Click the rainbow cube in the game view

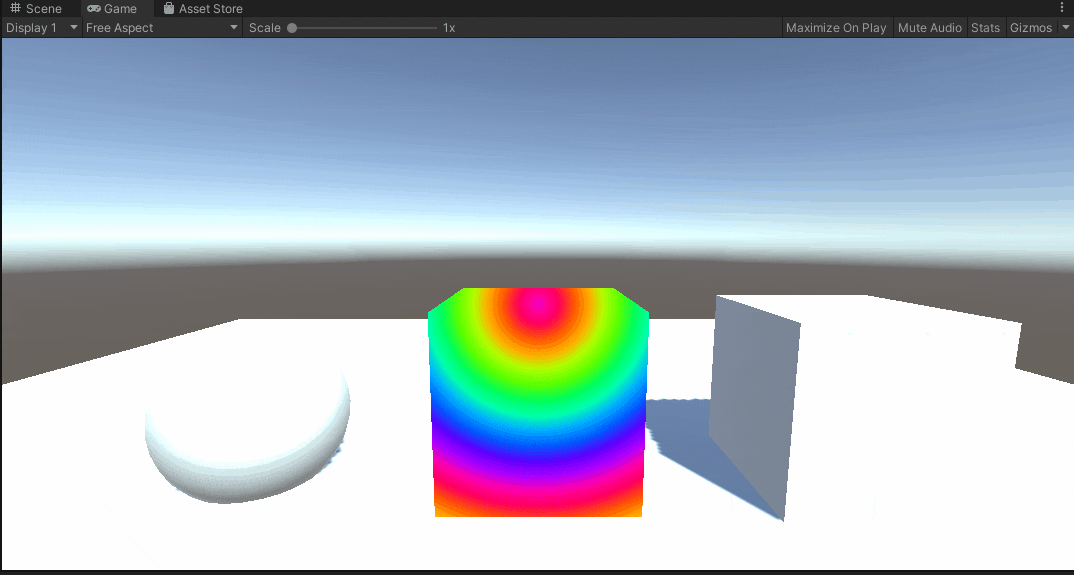click(538, 402)
